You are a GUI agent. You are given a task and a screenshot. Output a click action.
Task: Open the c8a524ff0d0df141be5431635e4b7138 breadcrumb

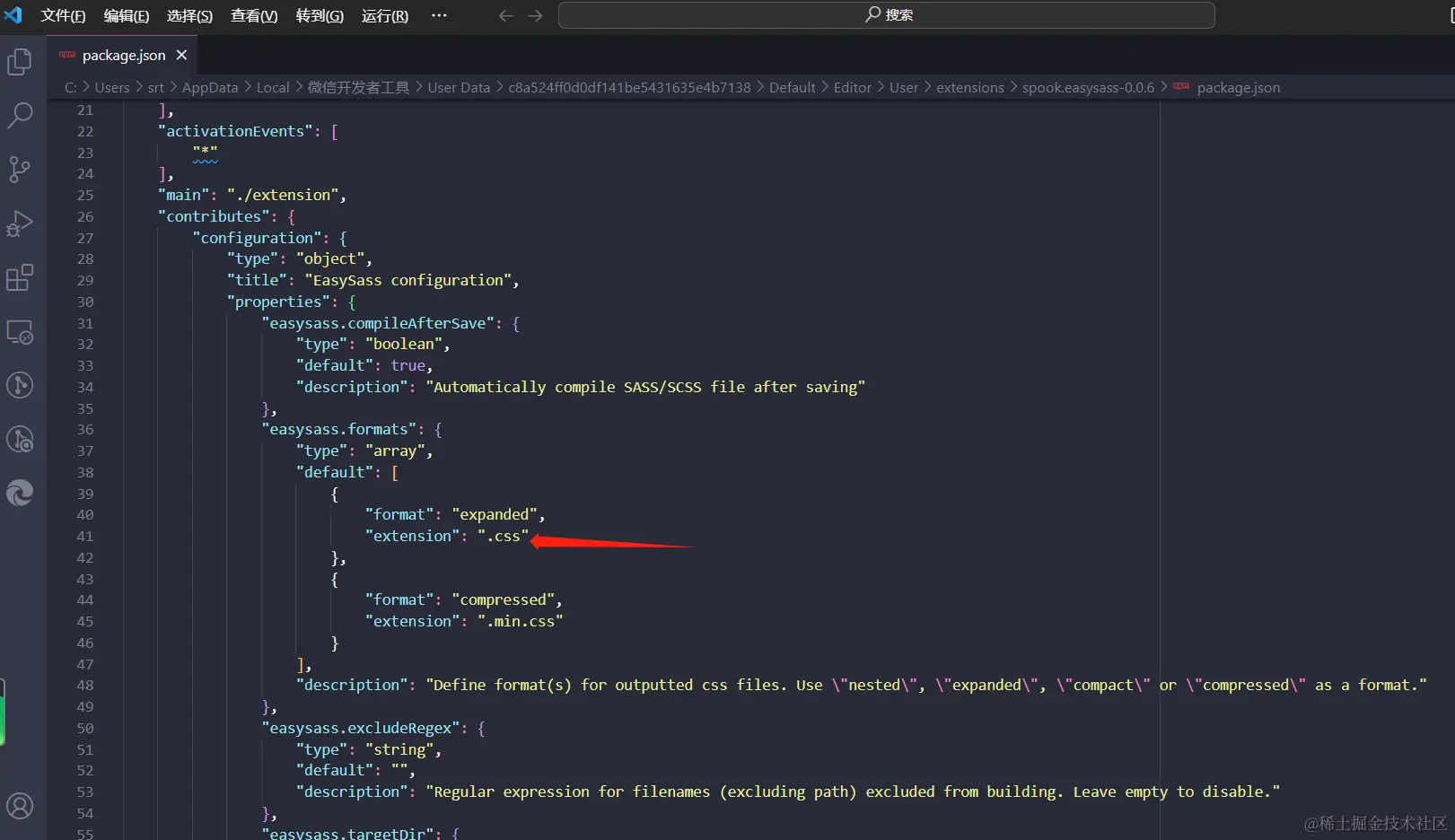click(630, 87)
